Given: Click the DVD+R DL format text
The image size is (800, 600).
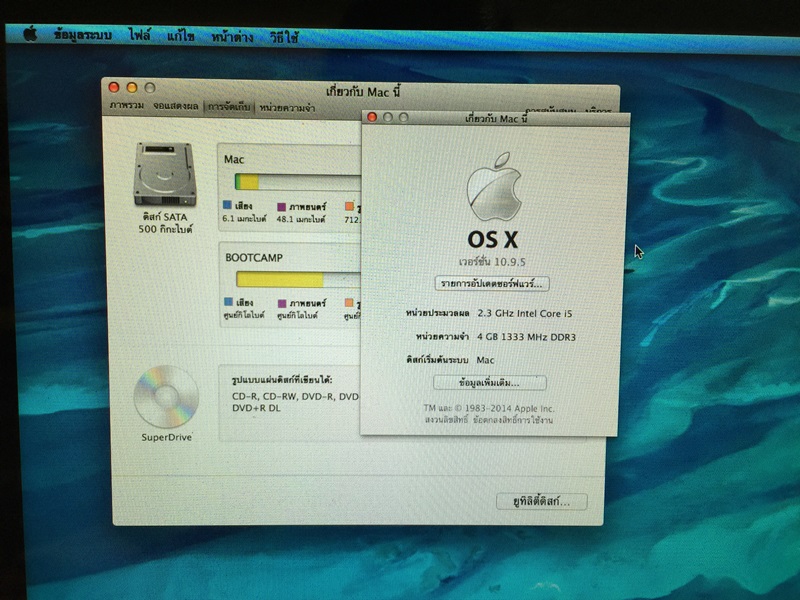Looking at the screenshot, I should (x=256, y=408).
